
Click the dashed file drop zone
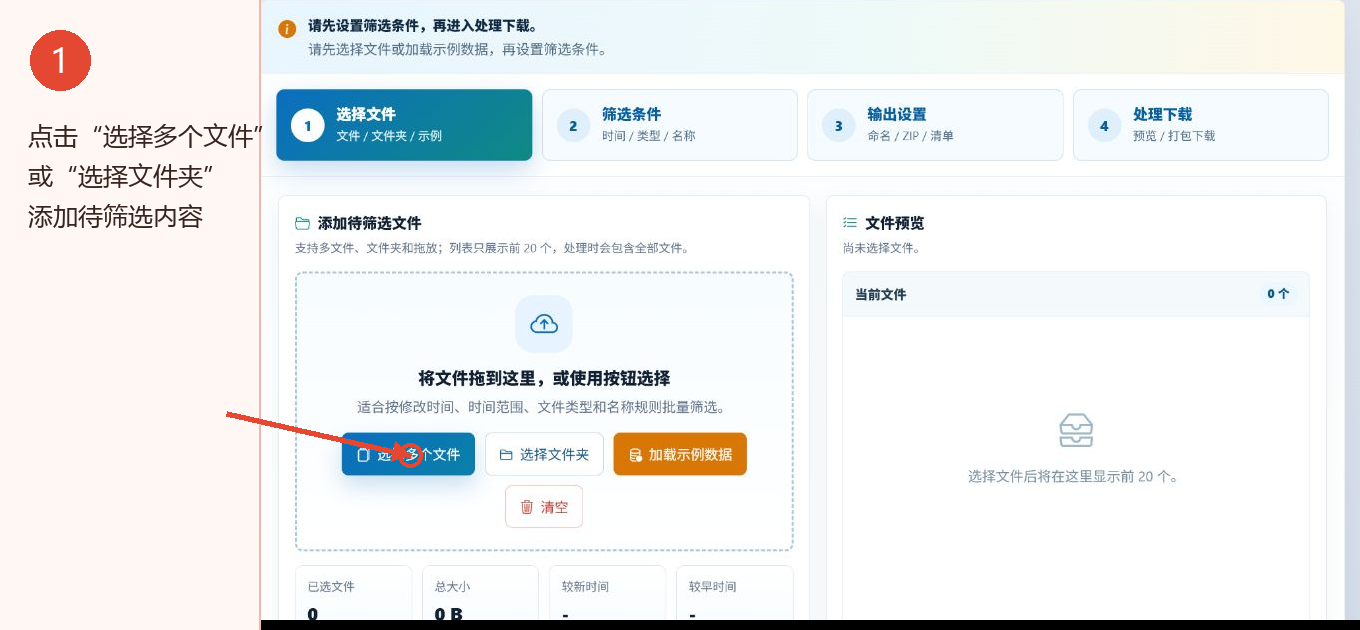(x=544, y=411)
